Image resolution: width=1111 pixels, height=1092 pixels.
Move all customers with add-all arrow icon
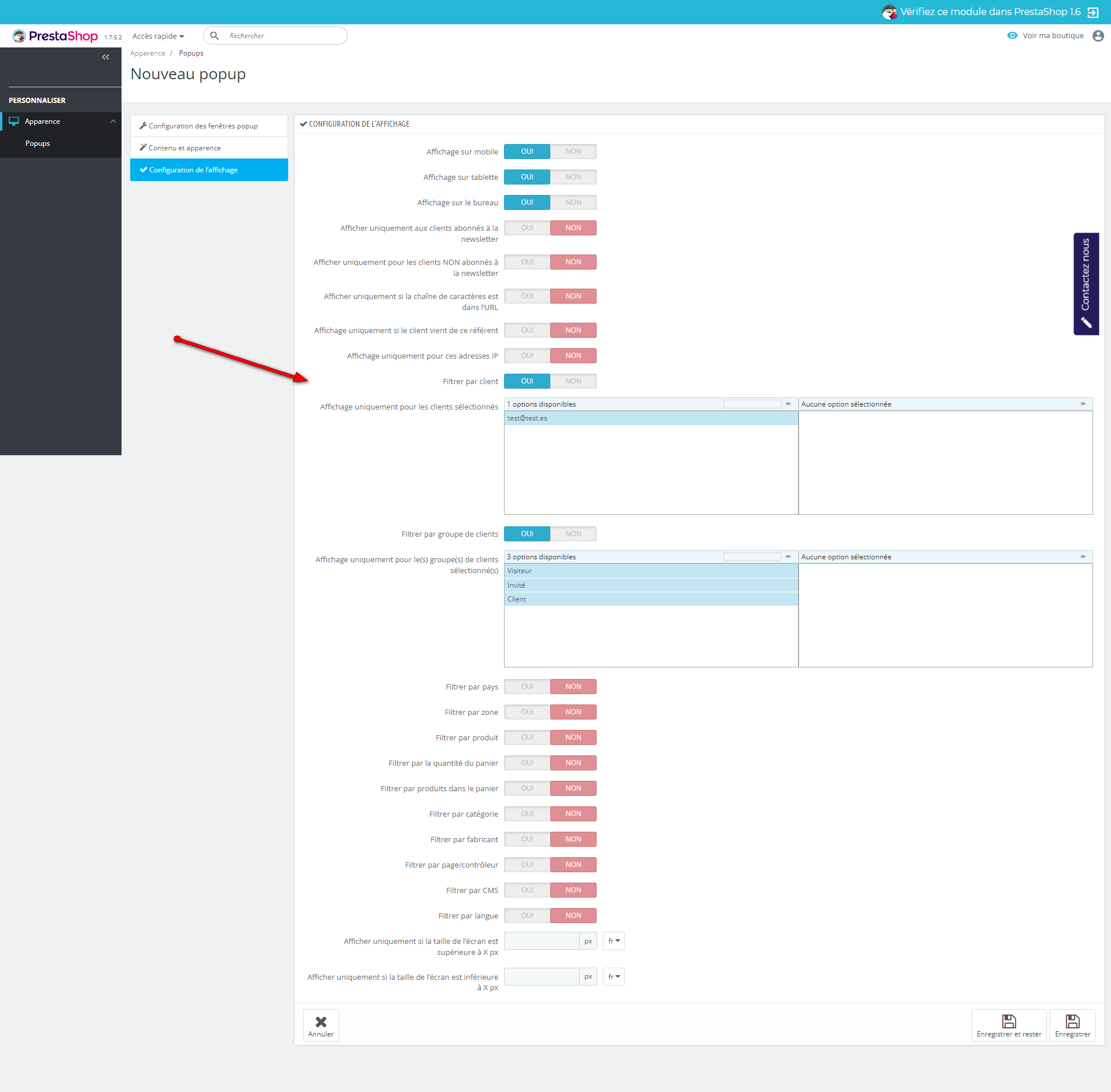788,404
